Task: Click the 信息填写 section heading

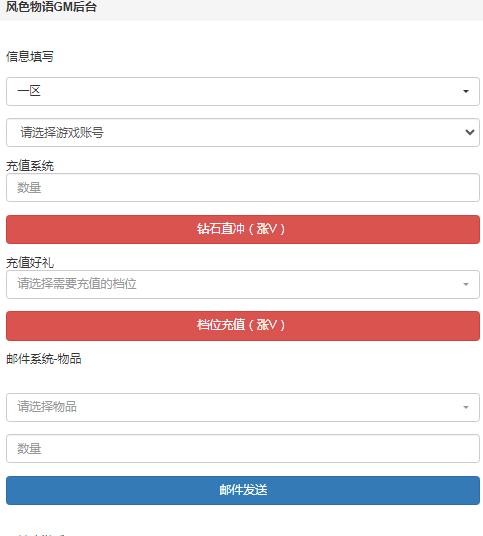Action: coord(30,56)
